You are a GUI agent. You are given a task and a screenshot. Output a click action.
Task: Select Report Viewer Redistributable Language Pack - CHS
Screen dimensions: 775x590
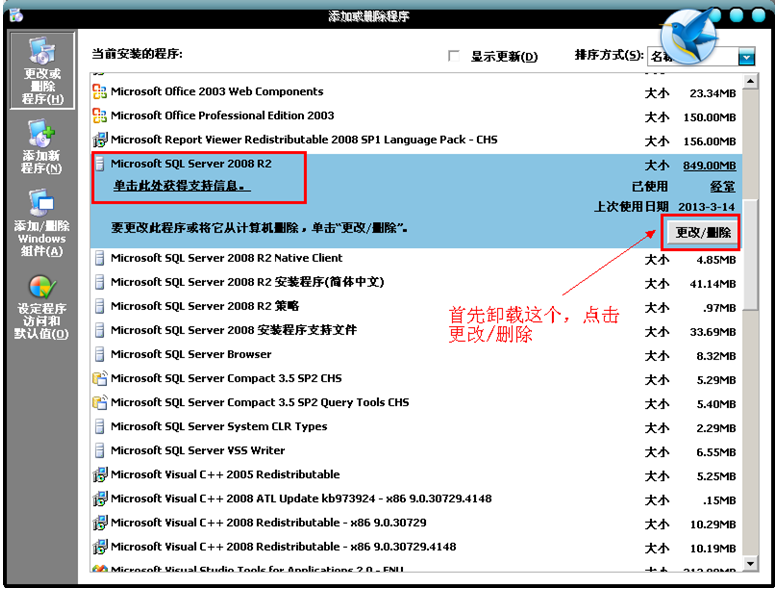(x=414, y=140)
